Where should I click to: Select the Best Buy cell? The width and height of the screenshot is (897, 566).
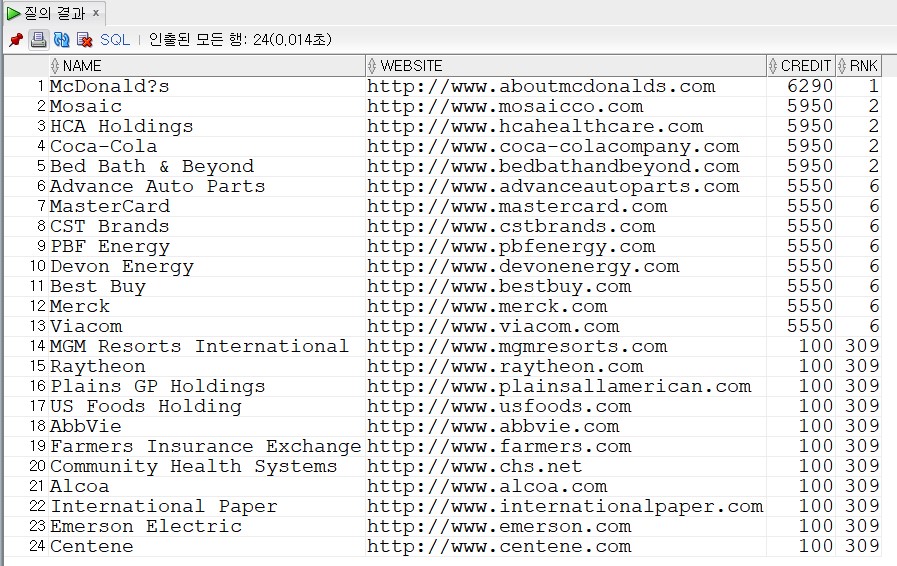207,287
